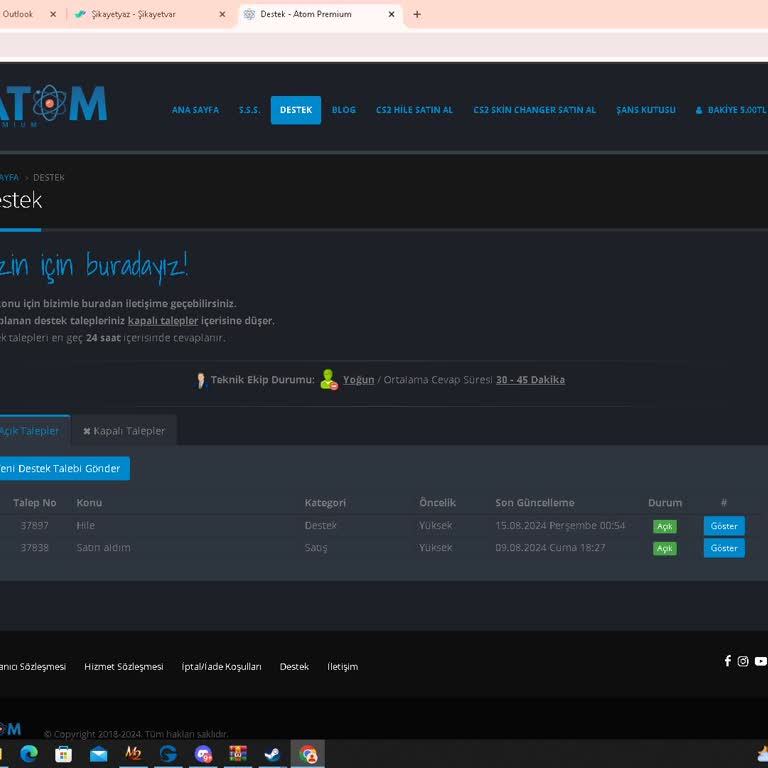Click the BAKİYE 5.00TL account link
This screenshot has height=768, width=768.
coord(731,110)
